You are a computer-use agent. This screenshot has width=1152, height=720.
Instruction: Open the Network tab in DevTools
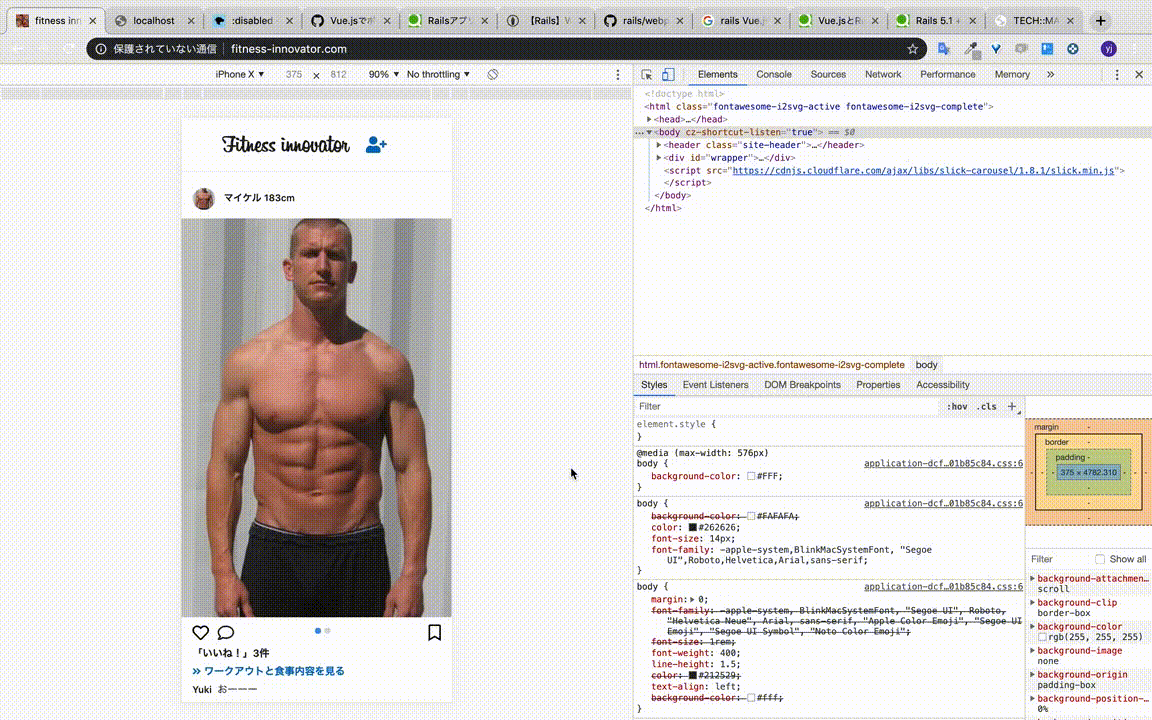tap(882, 75)
